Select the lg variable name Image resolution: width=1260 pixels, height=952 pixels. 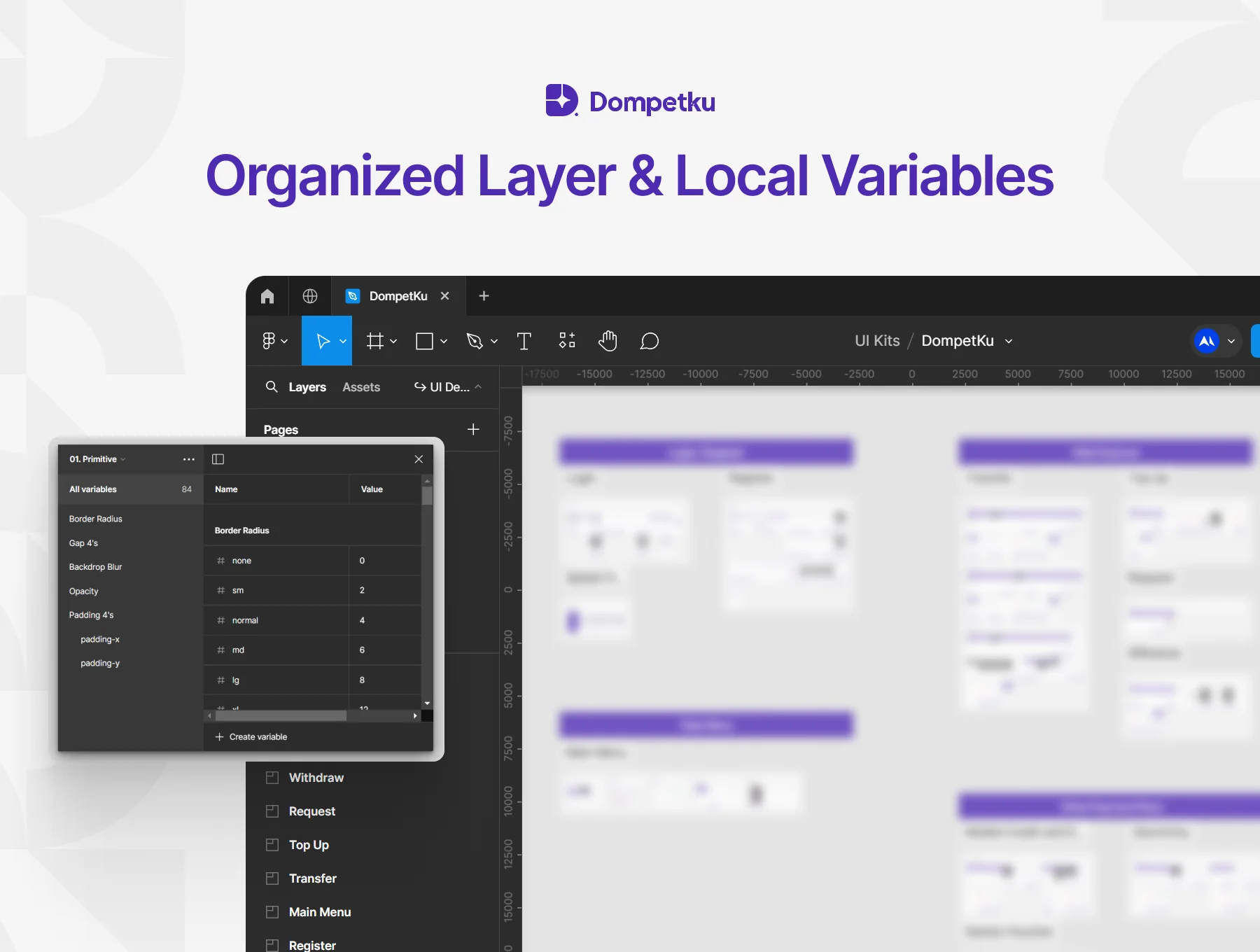point(236,680)
